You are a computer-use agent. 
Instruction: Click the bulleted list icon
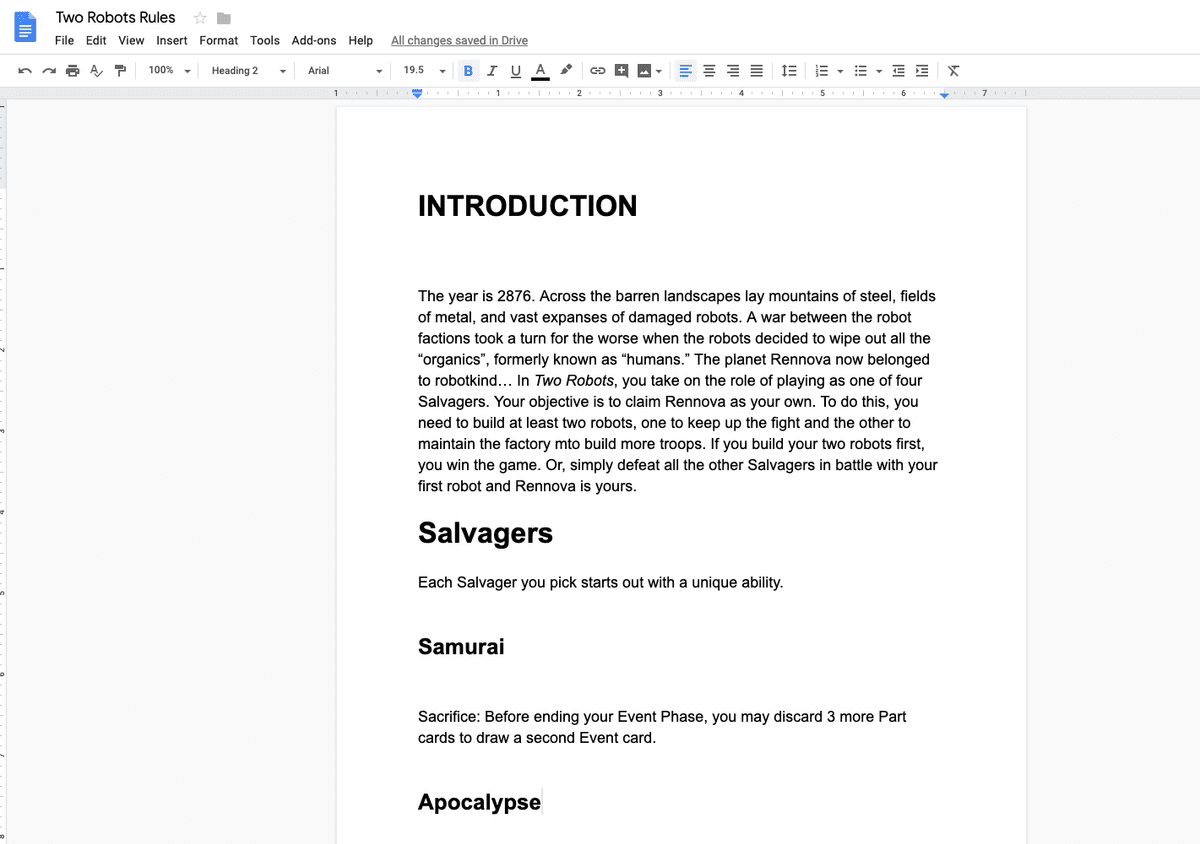(x=860, y=71)
